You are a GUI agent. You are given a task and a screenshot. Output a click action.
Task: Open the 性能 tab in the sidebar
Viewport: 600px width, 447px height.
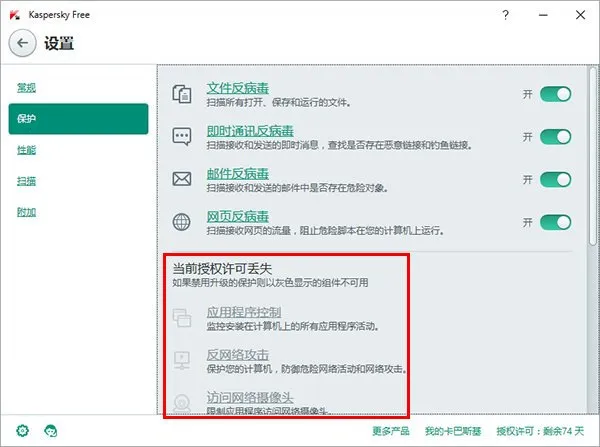(x=27, y=150)
